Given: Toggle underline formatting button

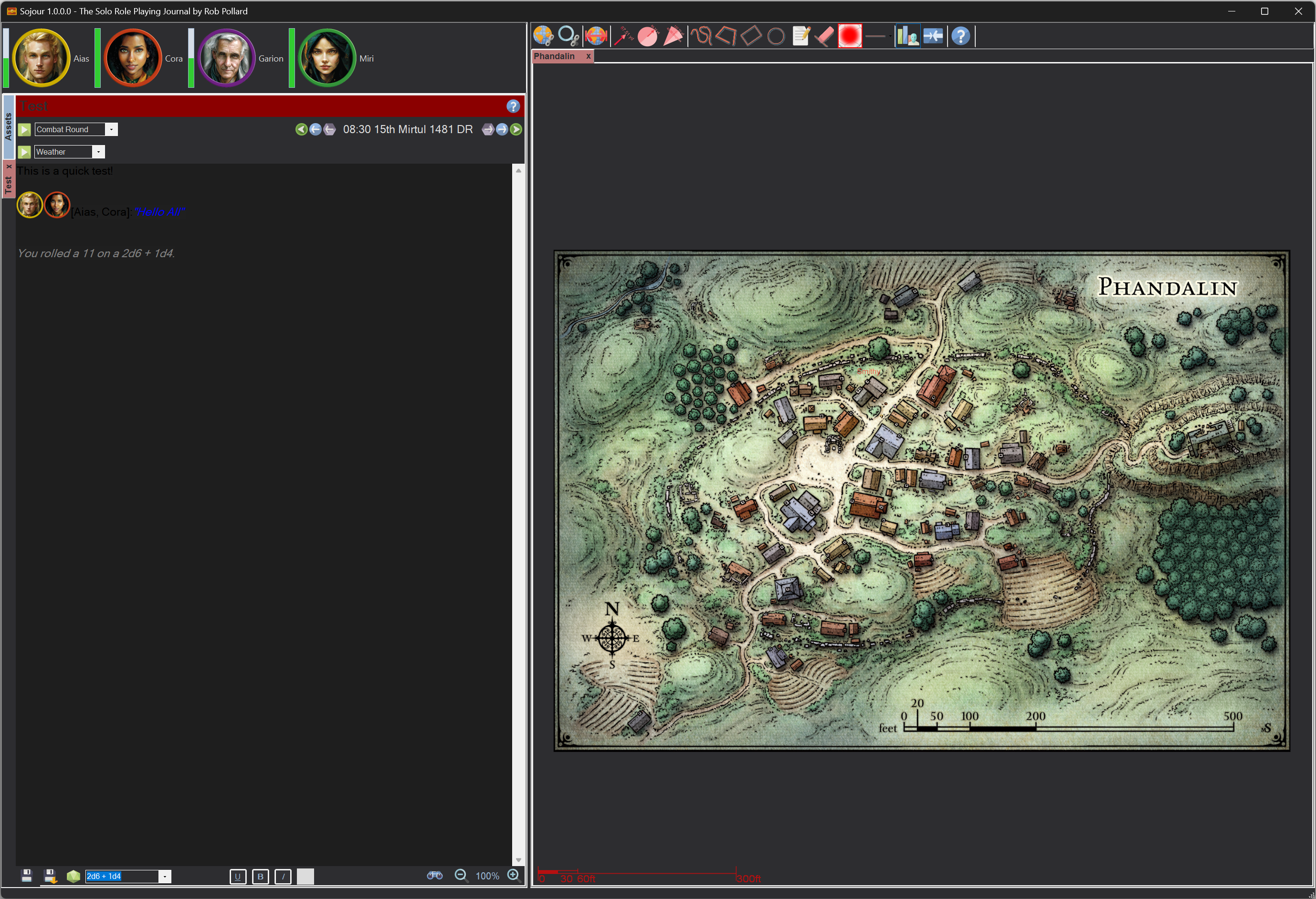Looking at the screenshot, I should [237, 877].
